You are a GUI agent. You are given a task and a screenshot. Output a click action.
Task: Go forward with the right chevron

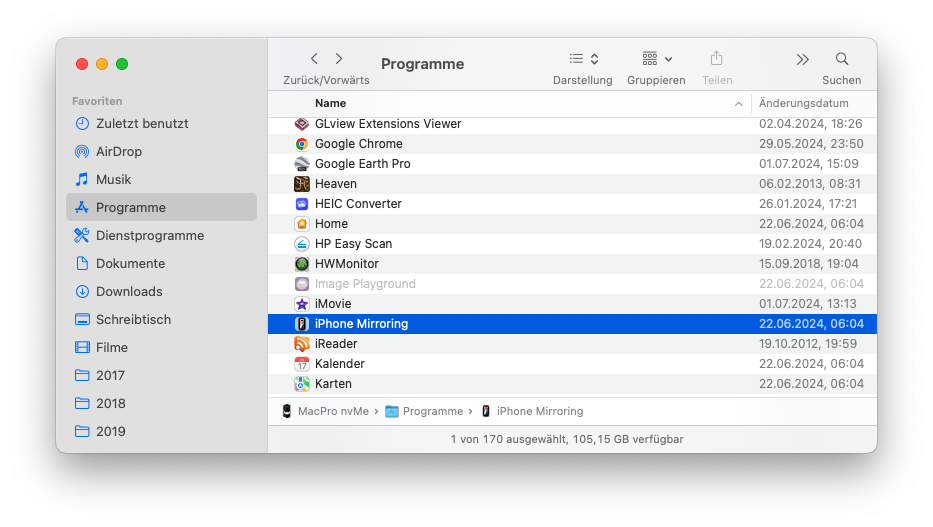pos(339,58)
